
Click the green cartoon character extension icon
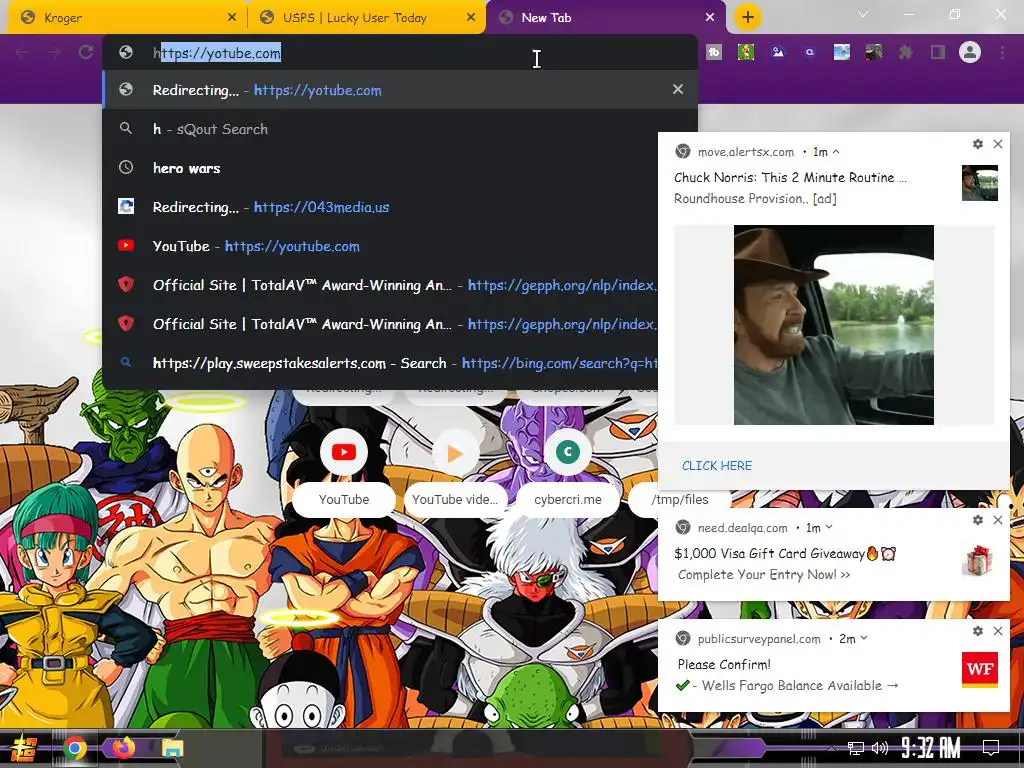746,52
